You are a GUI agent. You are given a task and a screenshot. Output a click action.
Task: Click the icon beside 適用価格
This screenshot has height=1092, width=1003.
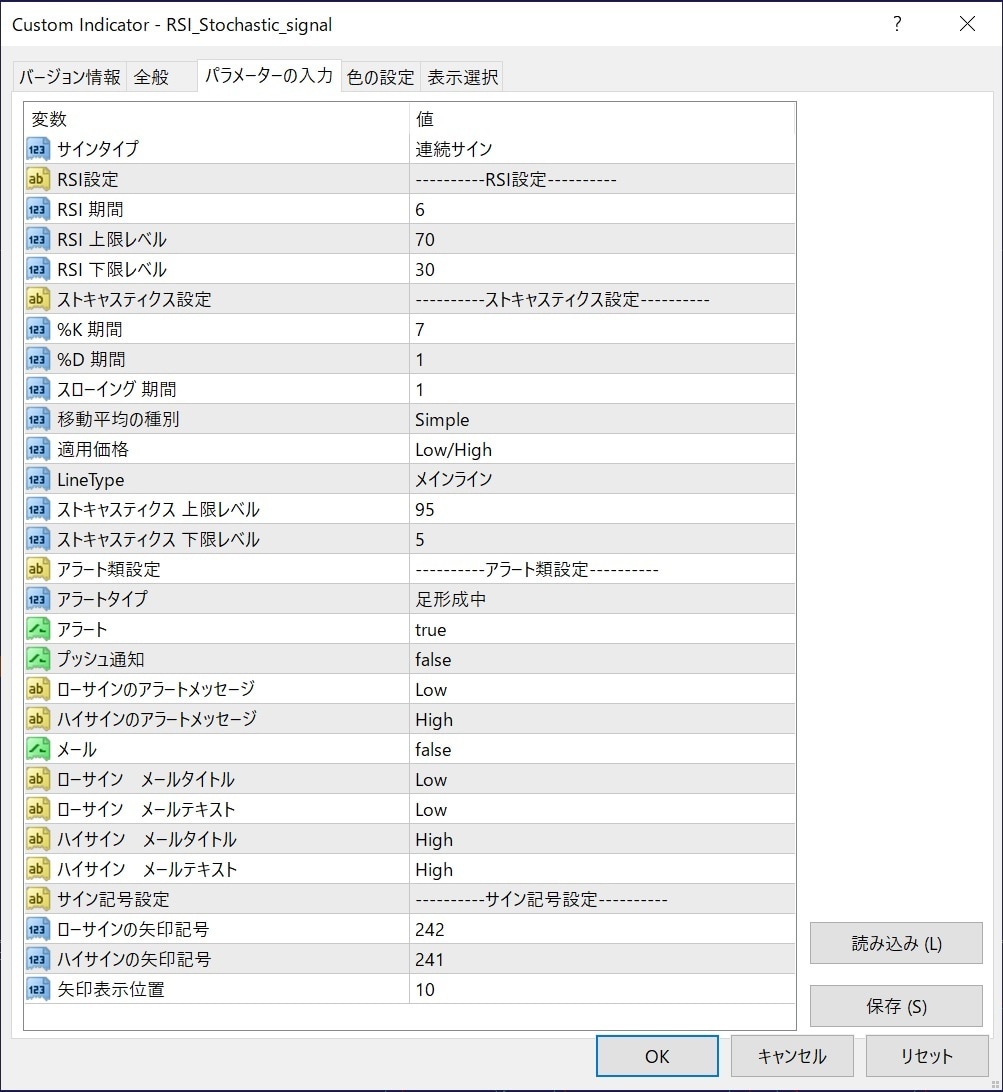38,449
